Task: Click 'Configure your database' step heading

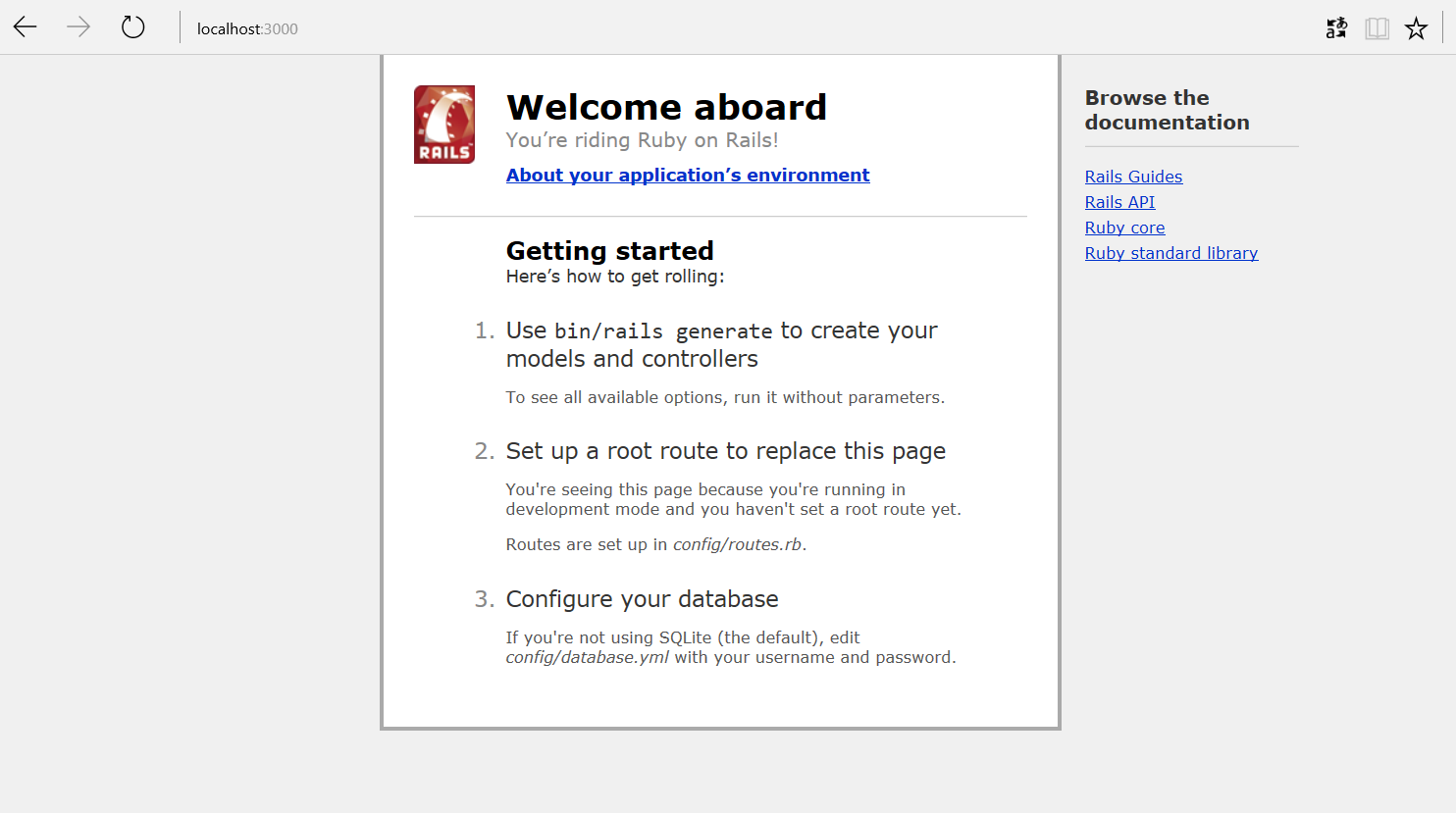Action: tap(642, 599)
